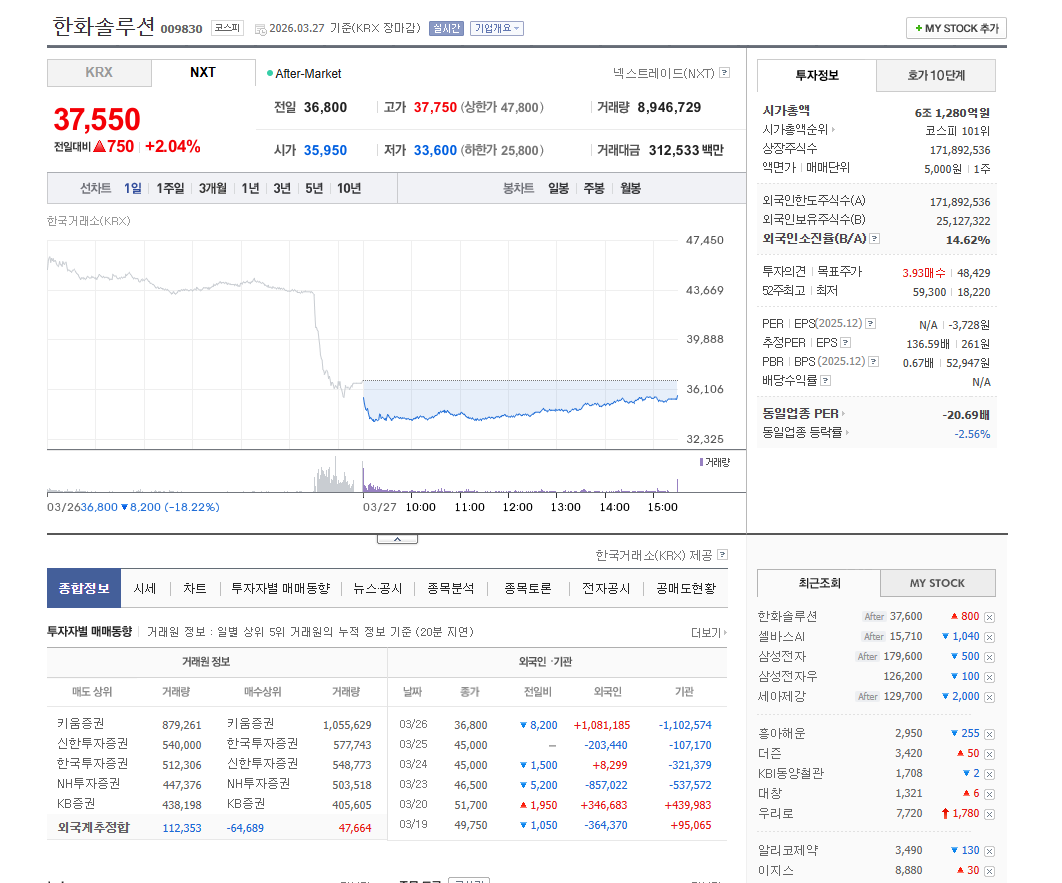Open help icon beside 한국거래소(KRX) 제공
Image resolution: width=1062 pixels, height=883 pixels.
click(x=723, y=555)
